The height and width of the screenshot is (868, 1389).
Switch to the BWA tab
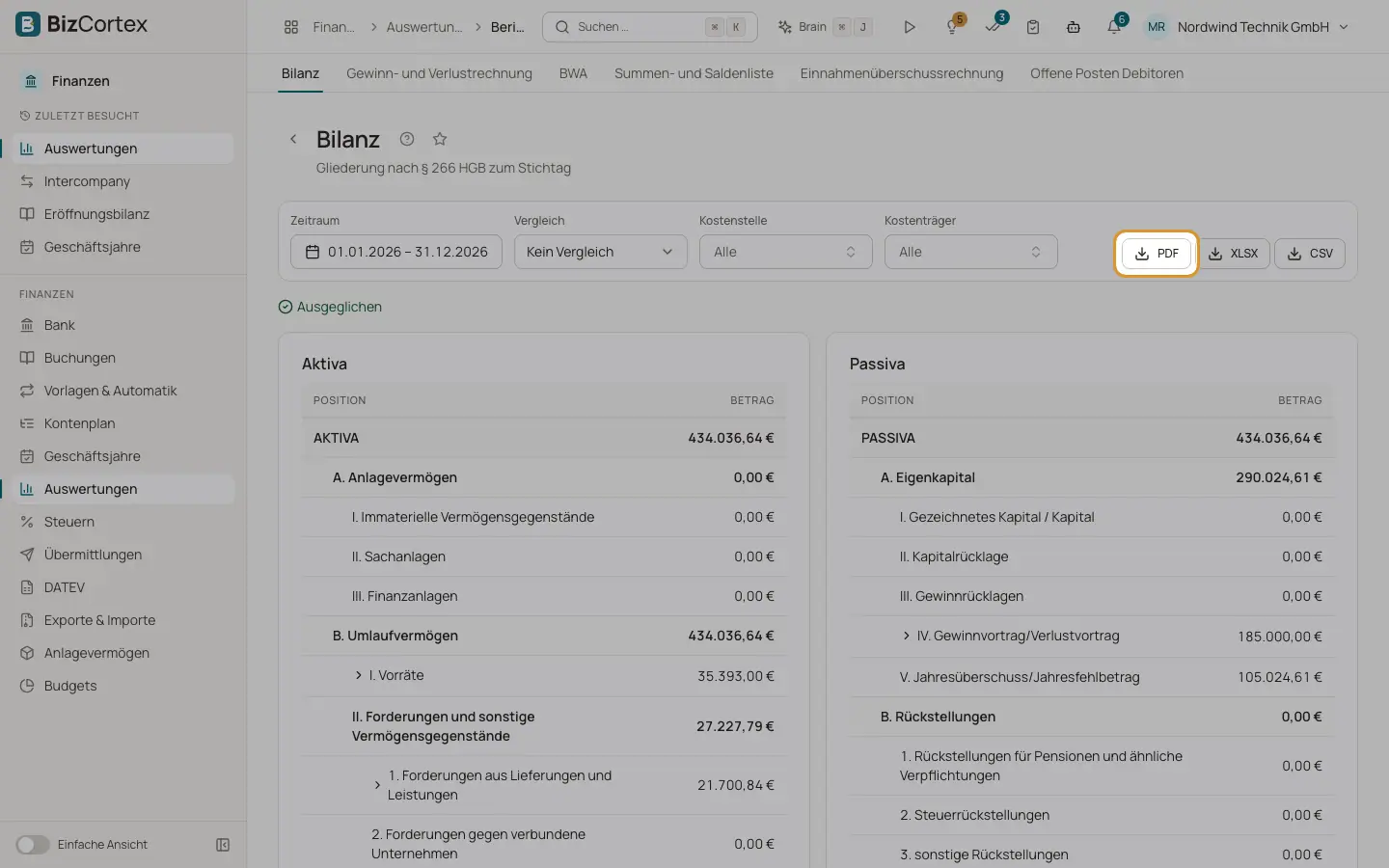tap(573, 73)
